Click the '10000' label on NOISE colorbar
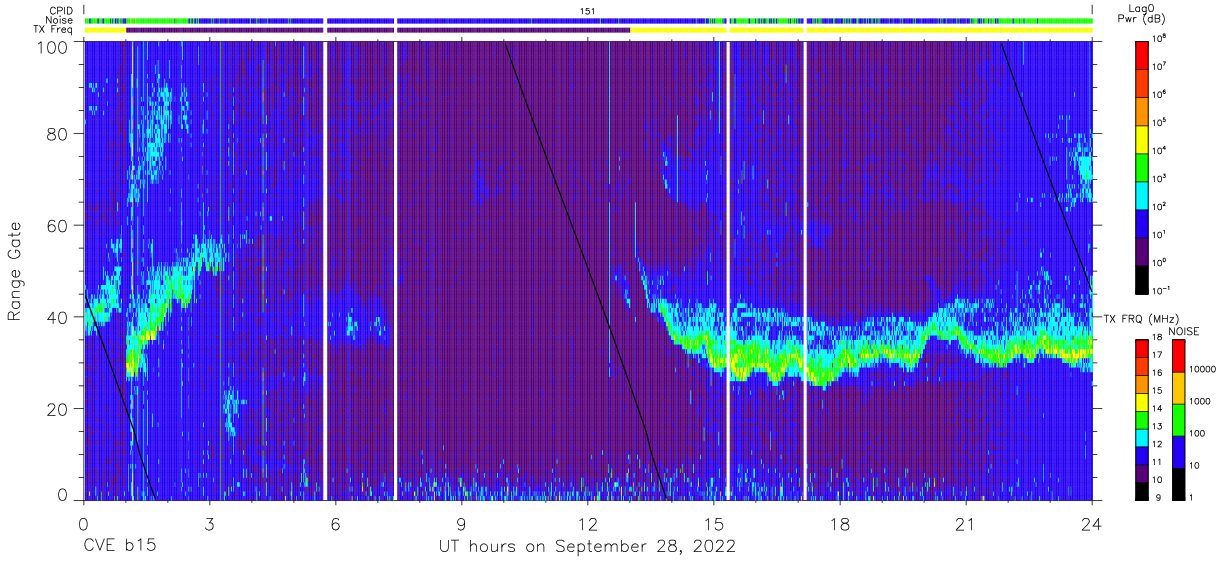 click(x=1205, y=371)
